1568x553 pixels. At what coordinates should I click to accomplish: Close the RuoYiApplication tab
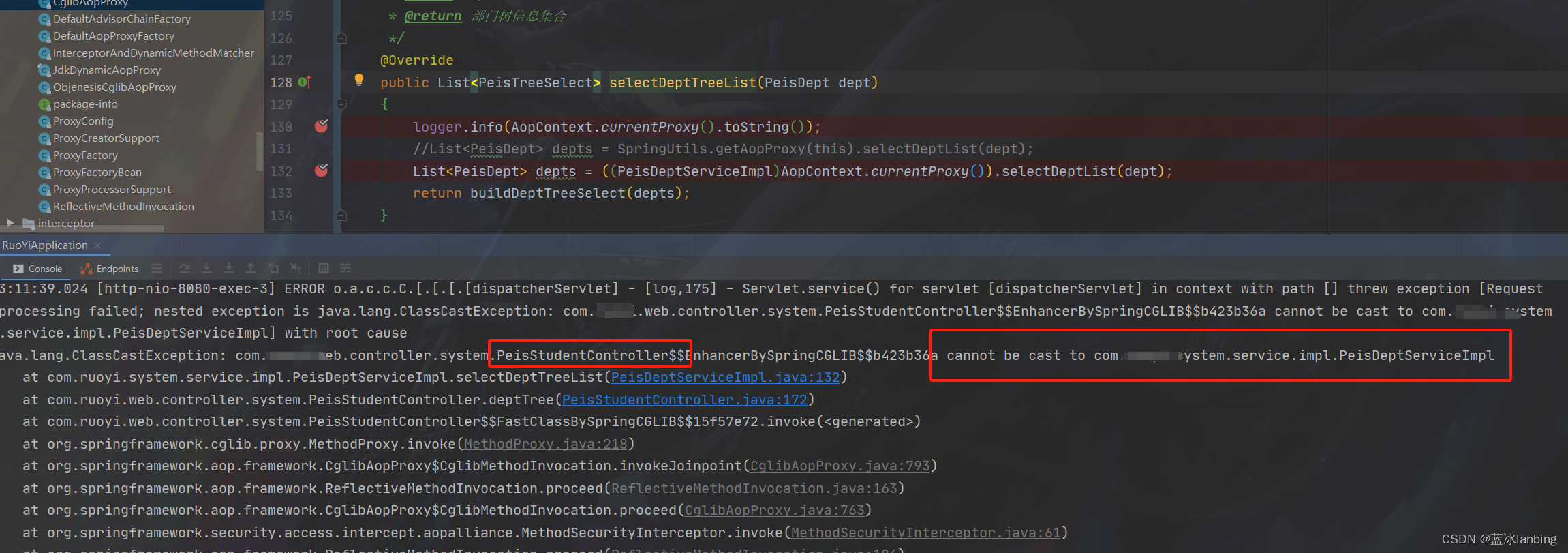[98, 245]
